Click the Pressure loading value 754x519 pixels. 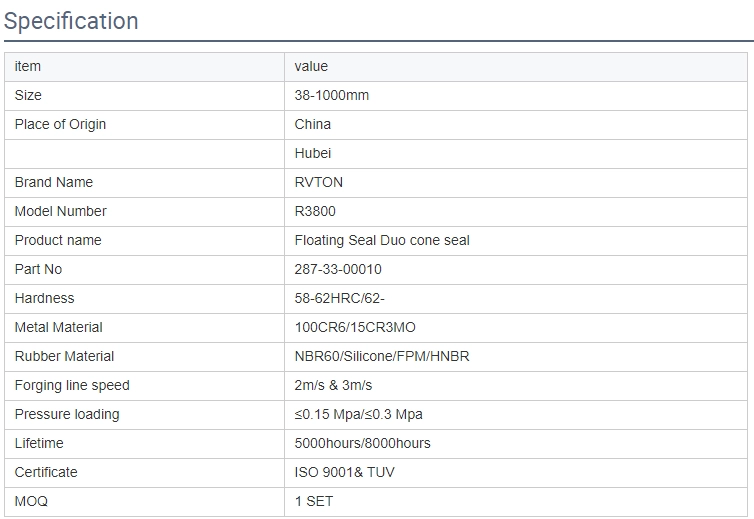tap(358, 415)
